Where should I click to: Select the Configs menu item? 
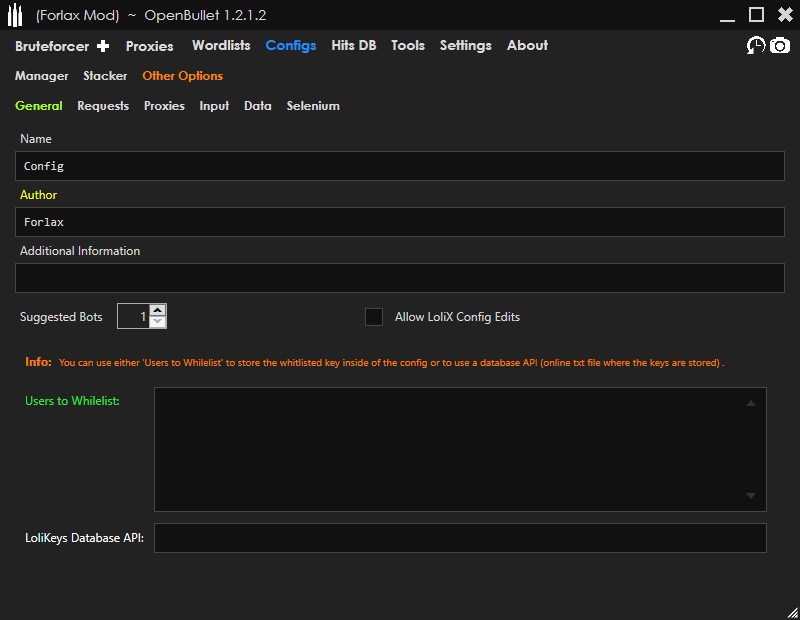(x=291, y=45)
